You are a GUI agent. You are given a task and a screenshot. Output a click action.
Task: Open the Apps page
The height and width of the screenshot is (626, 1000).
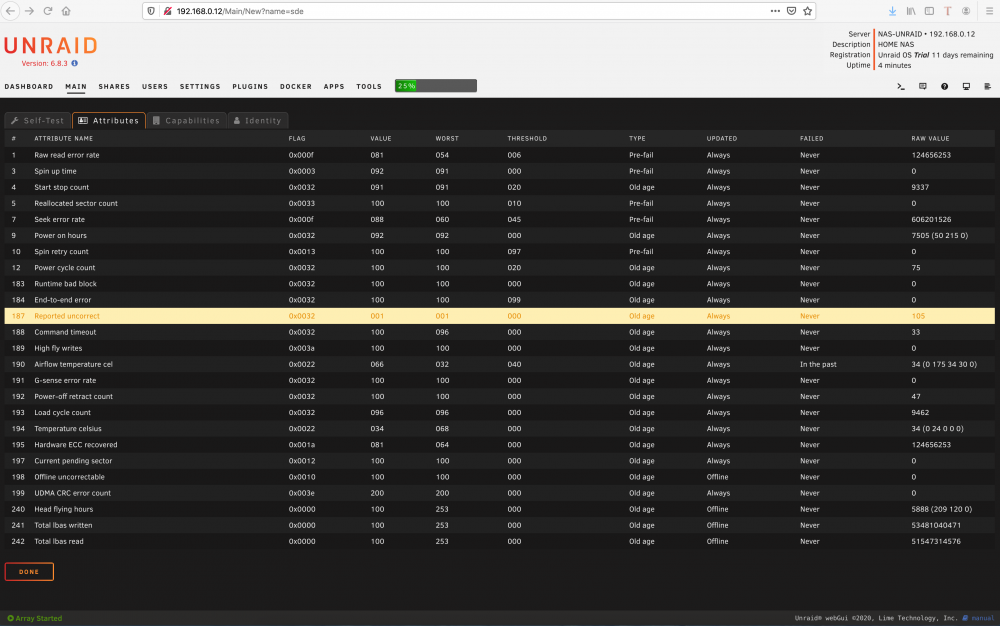334,86
